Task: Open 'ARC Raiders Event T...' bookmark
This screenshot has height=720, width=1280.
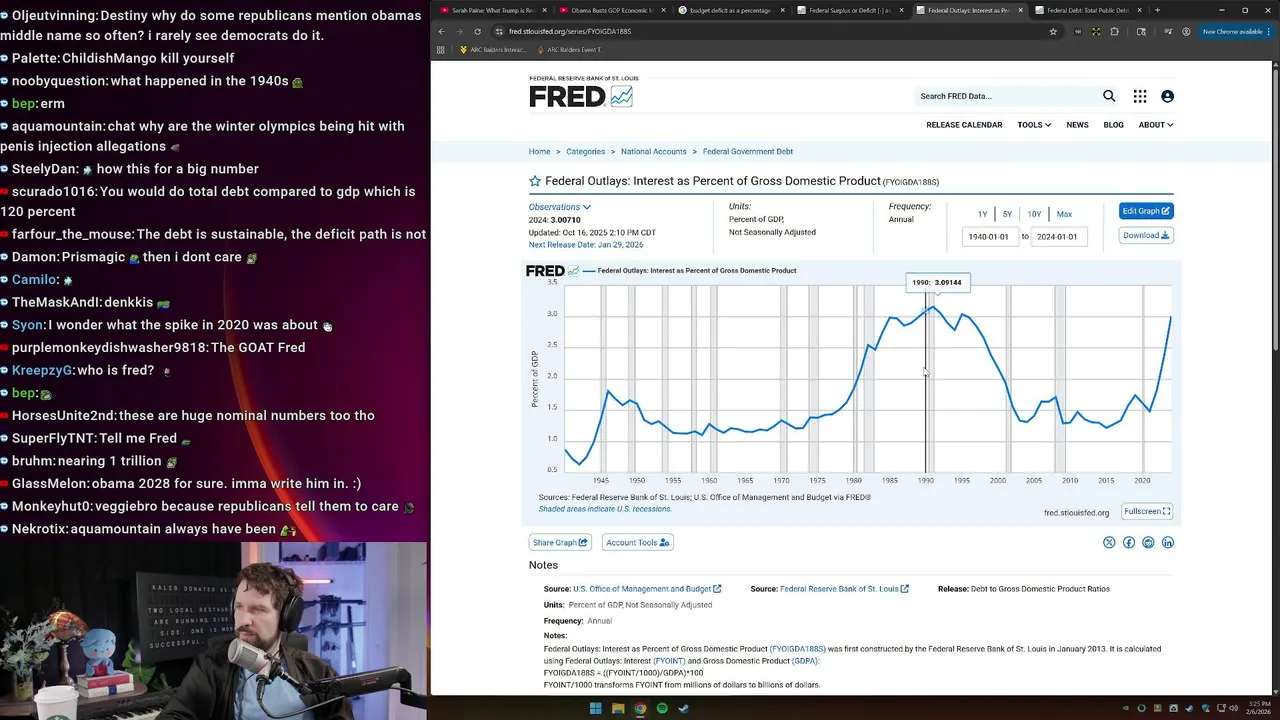Action: click(570, 49)
